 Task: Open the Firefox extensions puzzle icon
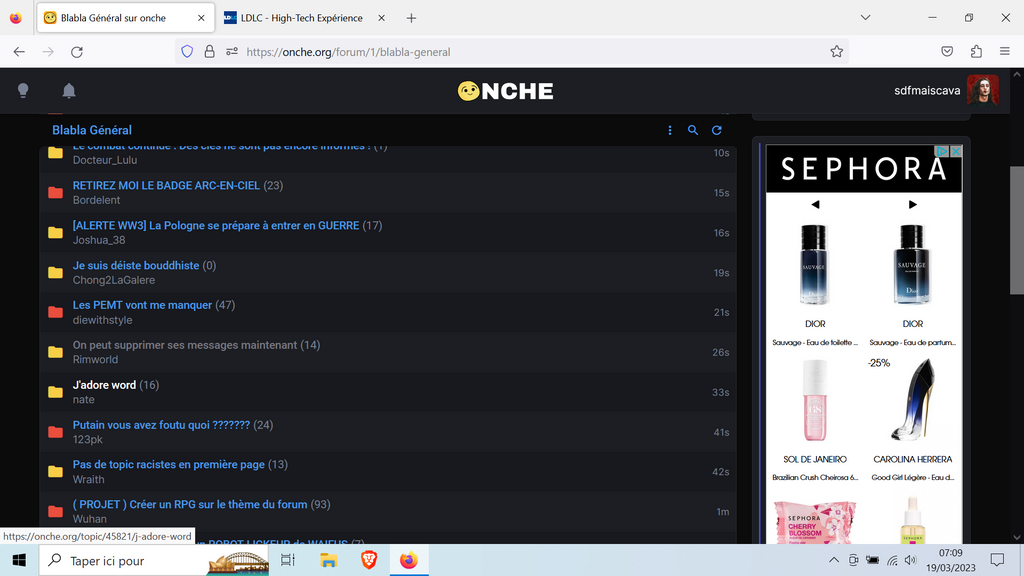(x=976, y=52)
